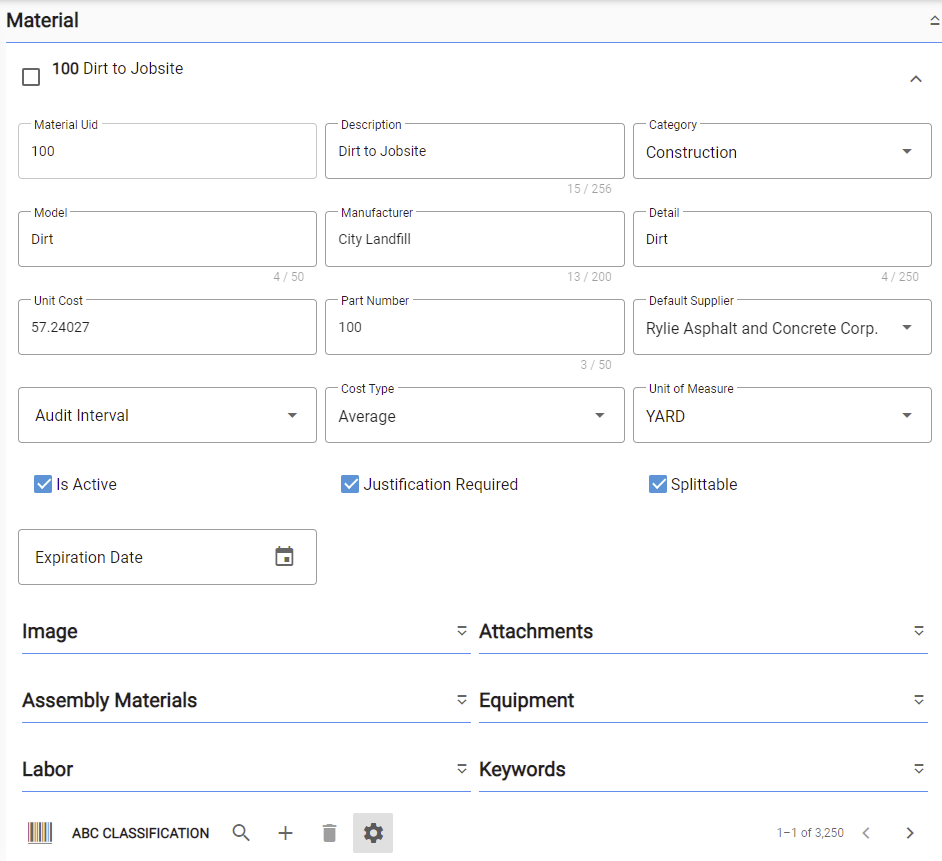Click into the Unit Cost field
Viewport: 942px width, 861px height.
pos(167,327)
